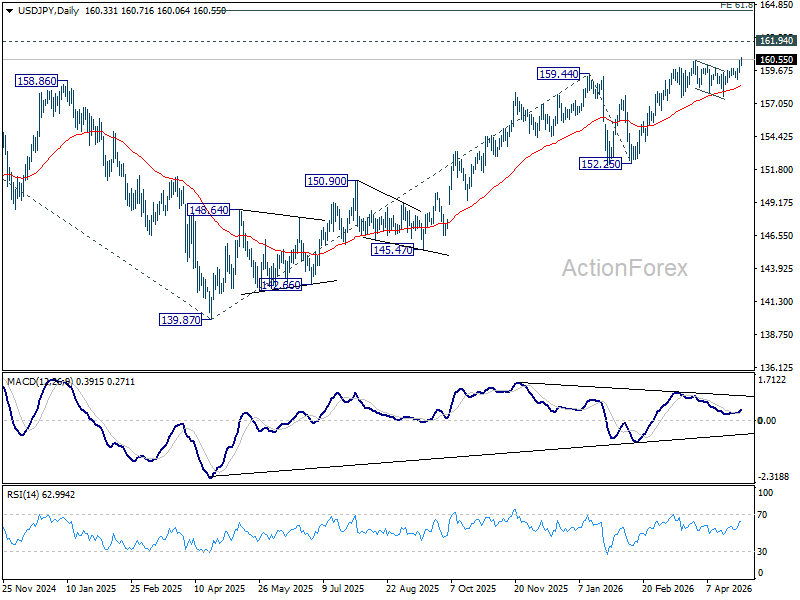This screenshot has height=600, width=800.
Task: Click the 7 Oct 2025 date label
Action: coord(473,588)
